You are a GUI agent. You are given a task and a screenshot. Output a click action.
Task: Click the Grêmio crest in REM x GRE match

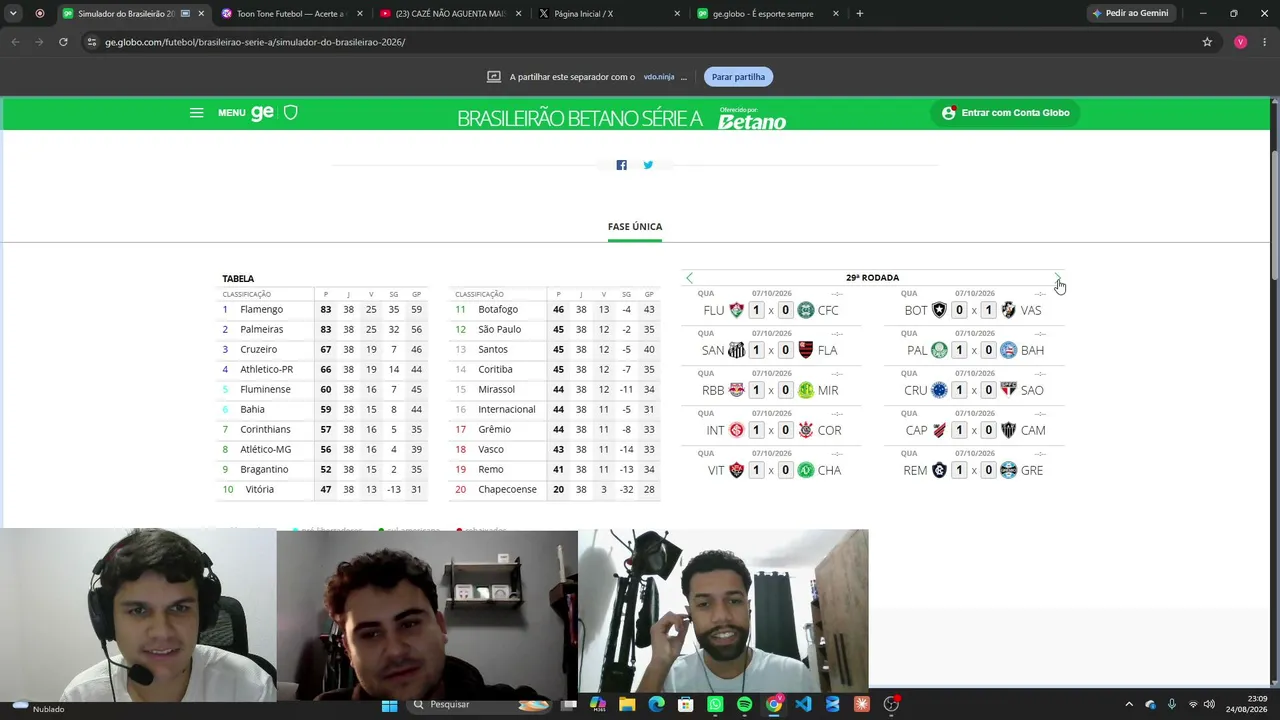pos(1009,470)
